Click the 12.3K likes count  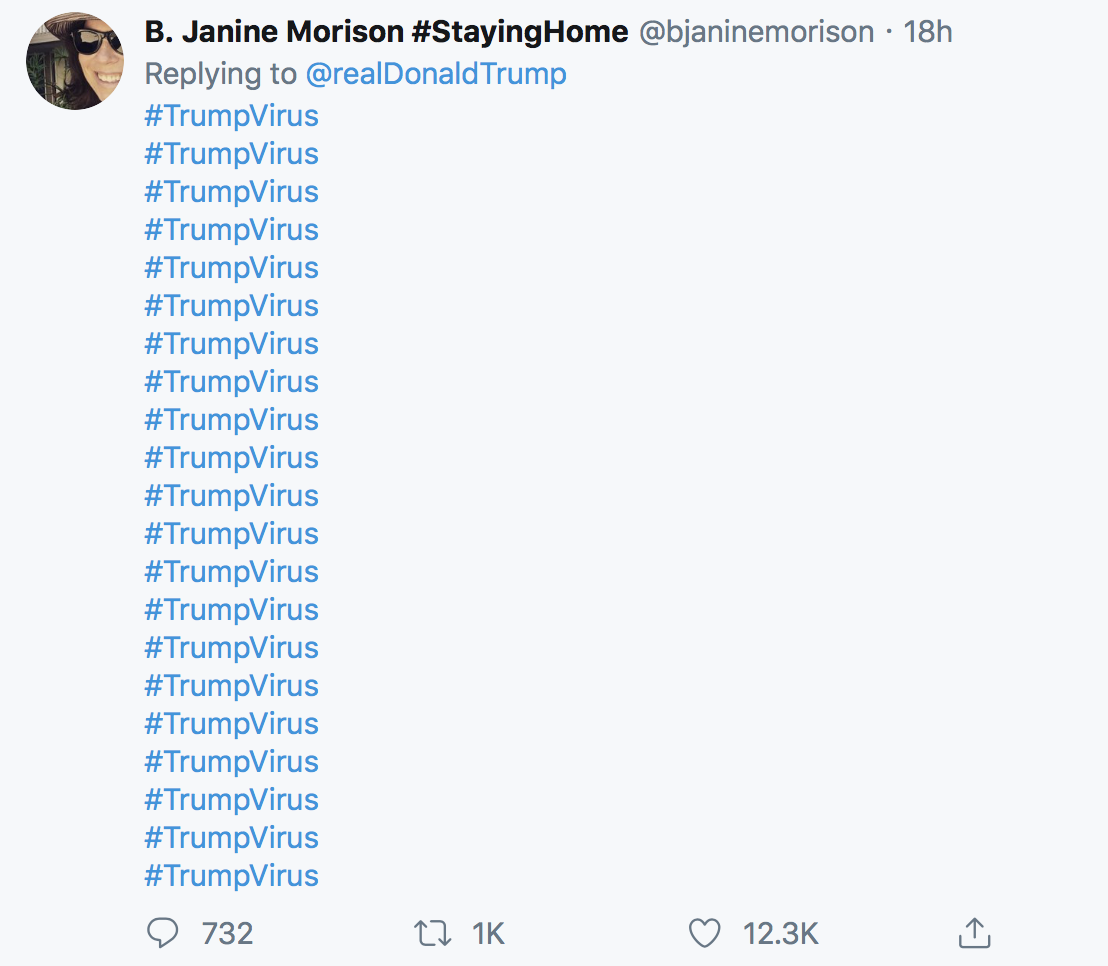(x=780, y=933)
